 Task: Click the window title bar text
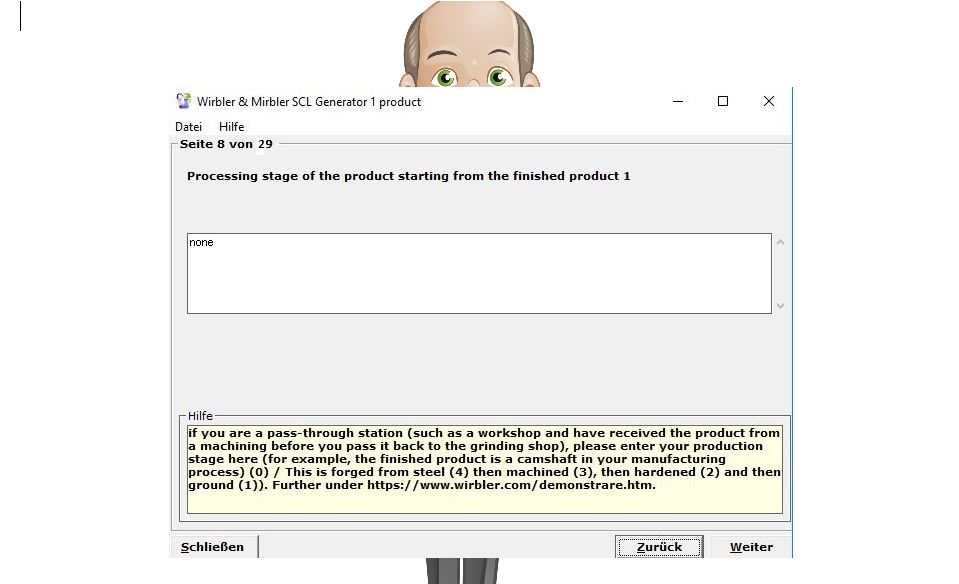click(x=309, y=102)
